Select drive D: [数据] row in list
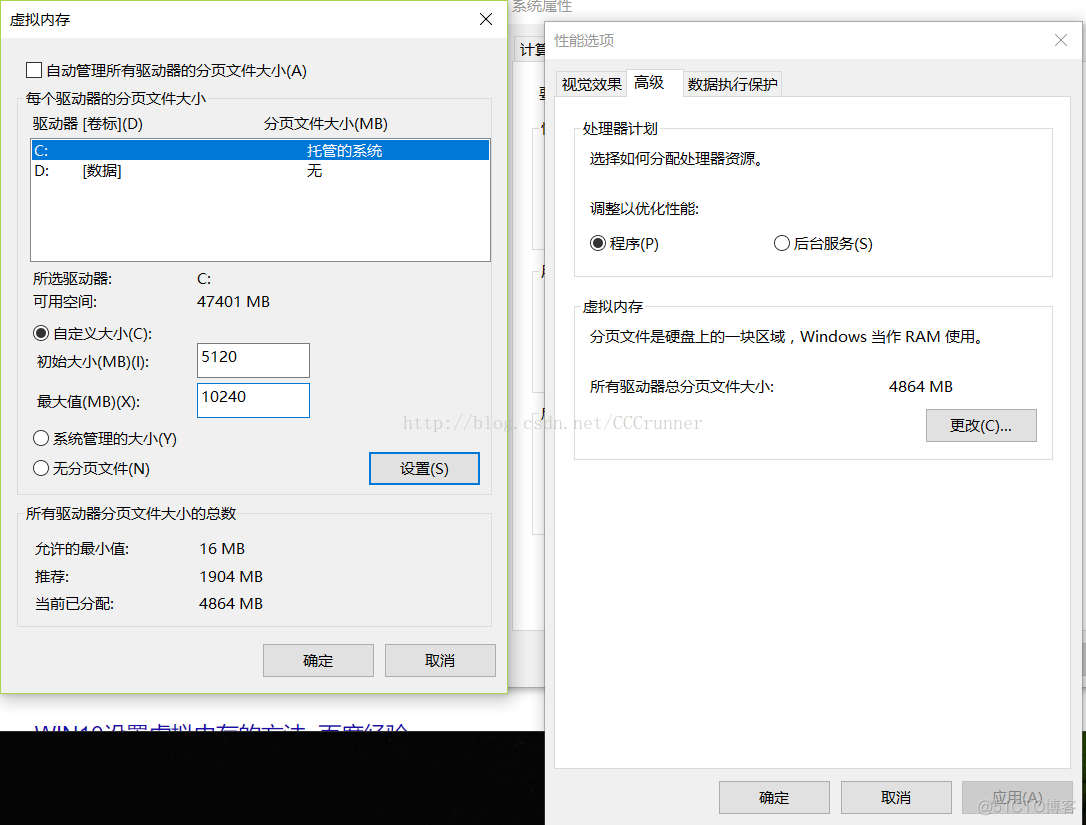The height and width of the screenshot is (825, 1086). pos(260,170)
